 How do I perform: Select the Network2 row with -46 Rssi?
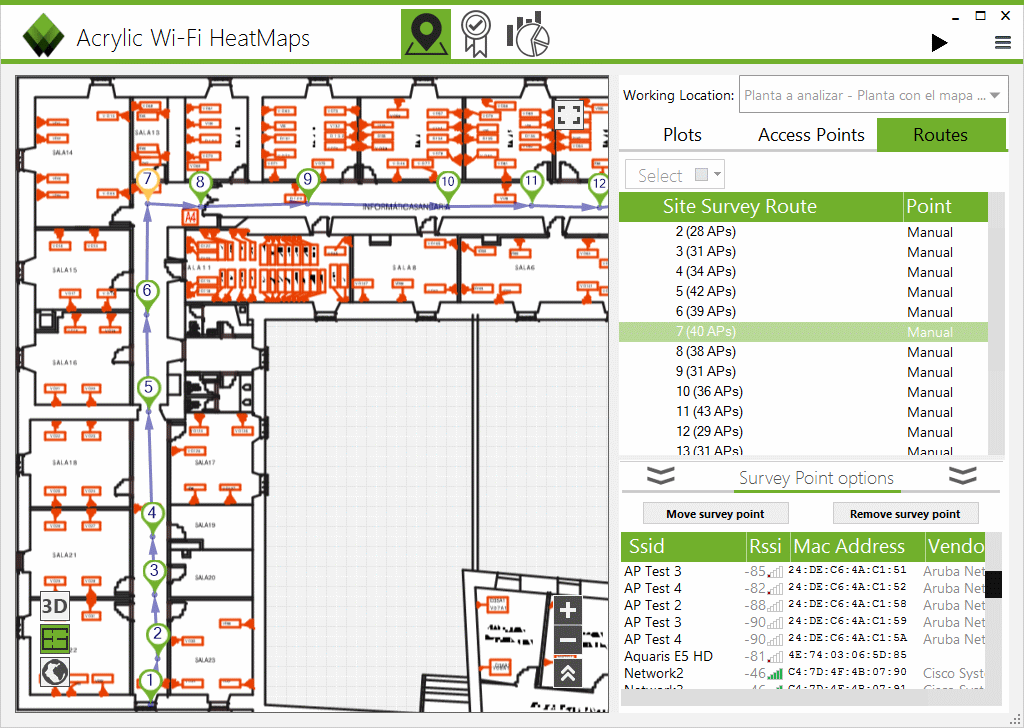coord(803,673)
